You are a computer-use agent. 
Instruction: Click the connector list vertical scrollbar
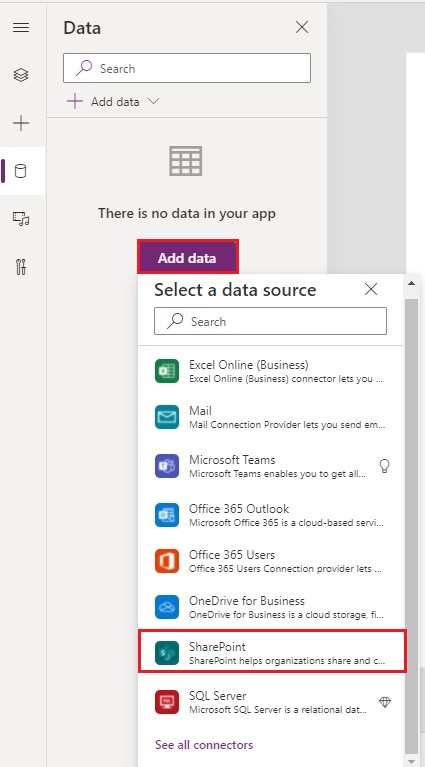coord(412,528)
